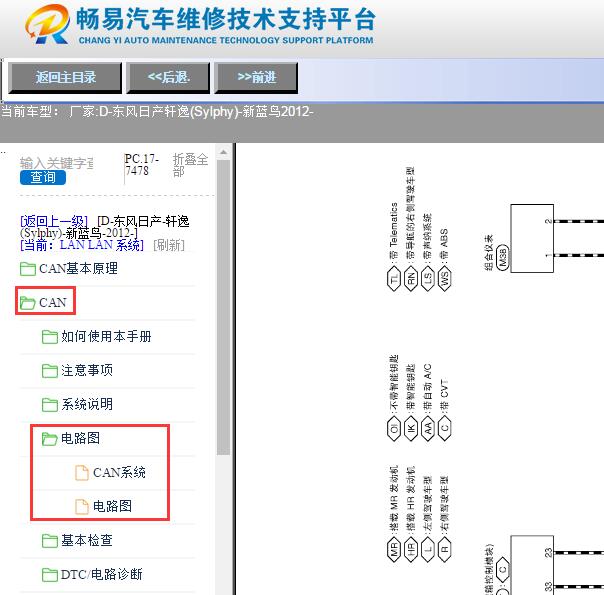Click the RN legend hexagon
Image resolution: width=604 pixels, height=595 pixels.
411,278
